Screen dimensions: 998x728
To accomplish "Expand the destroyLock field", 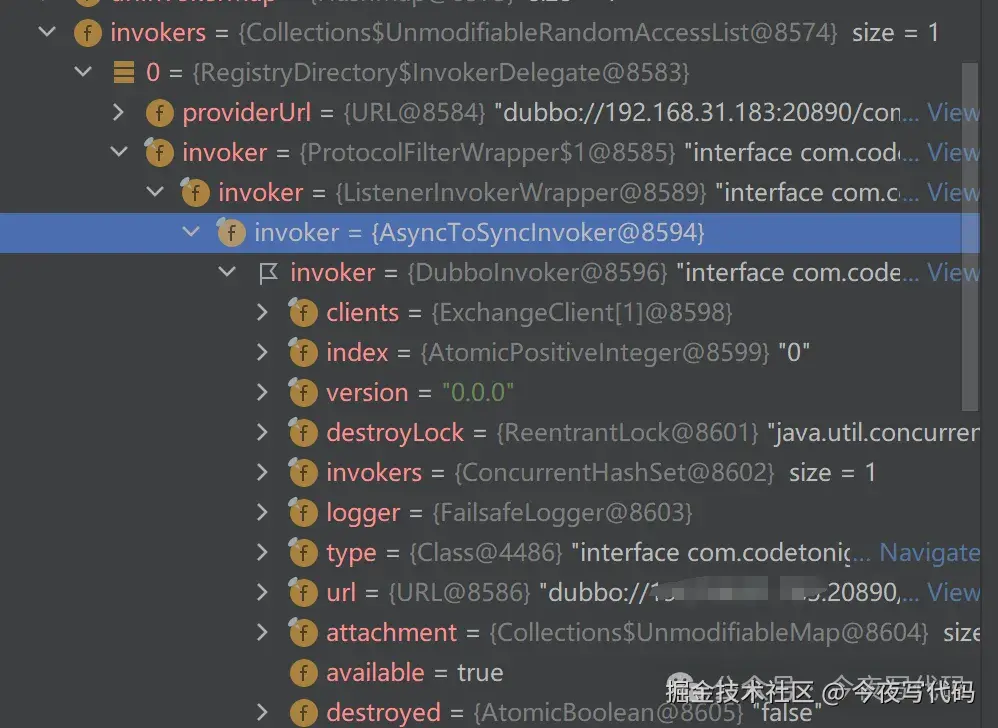I will 262,432.
